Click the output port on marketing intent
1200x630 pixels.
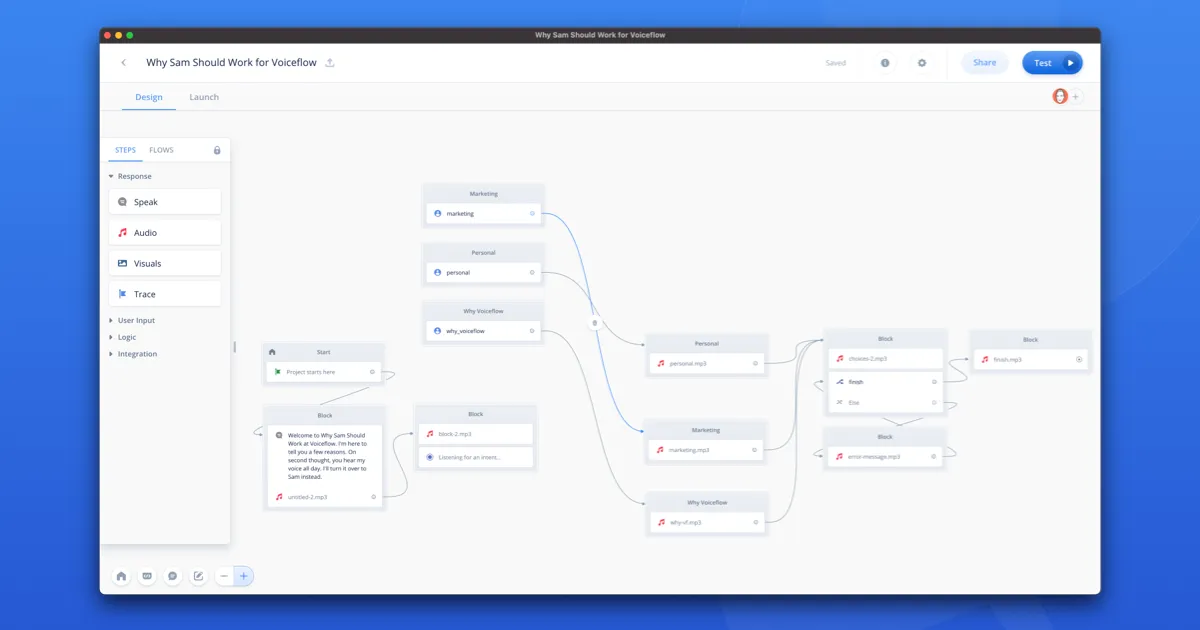(x=532, y=214)
